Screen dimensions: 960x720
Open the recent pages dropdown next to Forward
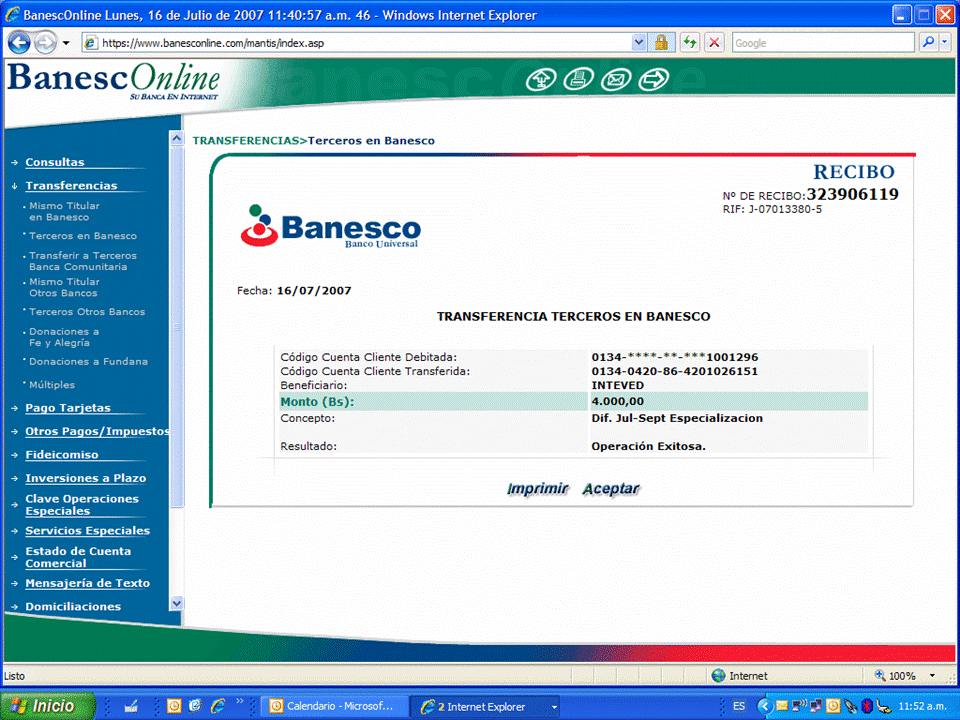[66, 43]
